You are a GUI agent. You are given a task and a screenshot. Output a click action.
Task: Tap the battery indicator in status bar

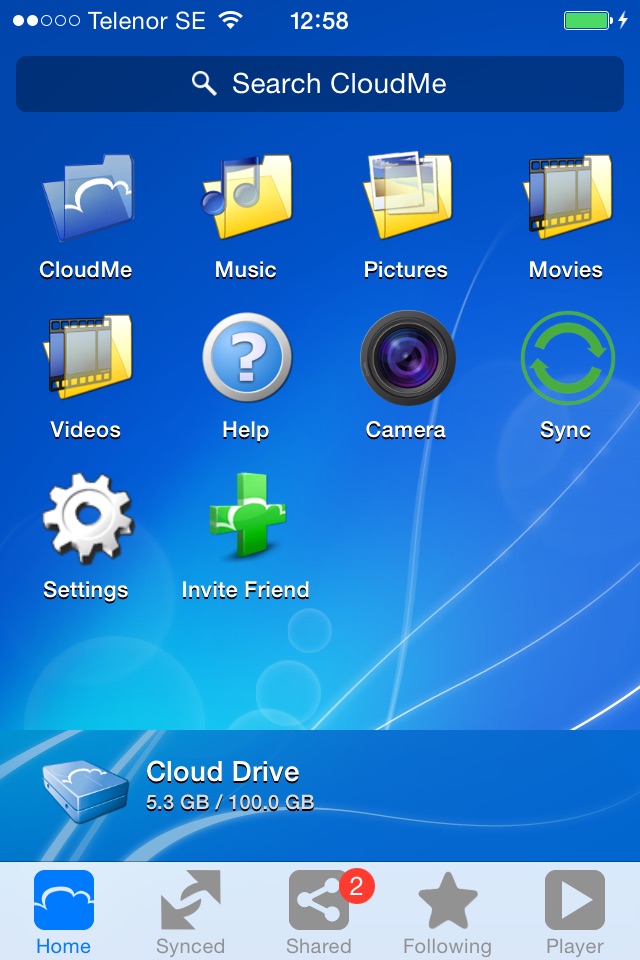pyautogui.click(x=588, y=21)
